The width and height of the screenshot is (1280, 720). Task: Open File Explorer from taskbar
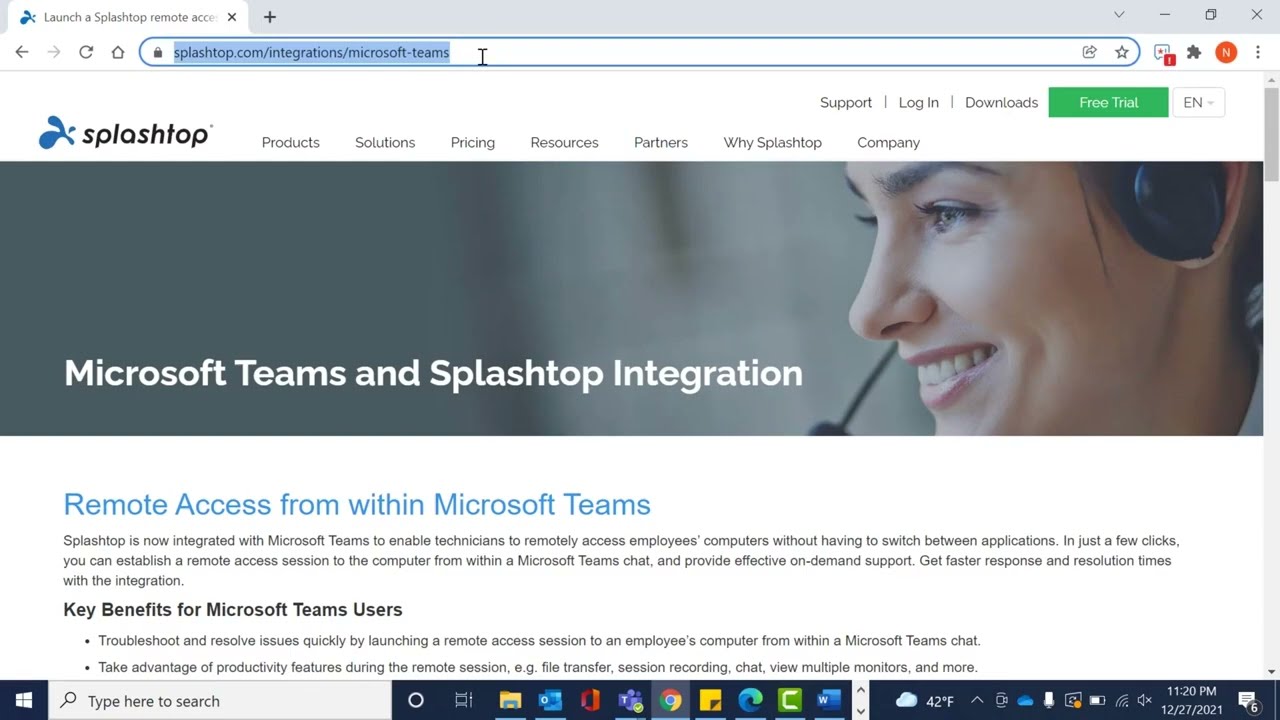[x=510, y=700]
